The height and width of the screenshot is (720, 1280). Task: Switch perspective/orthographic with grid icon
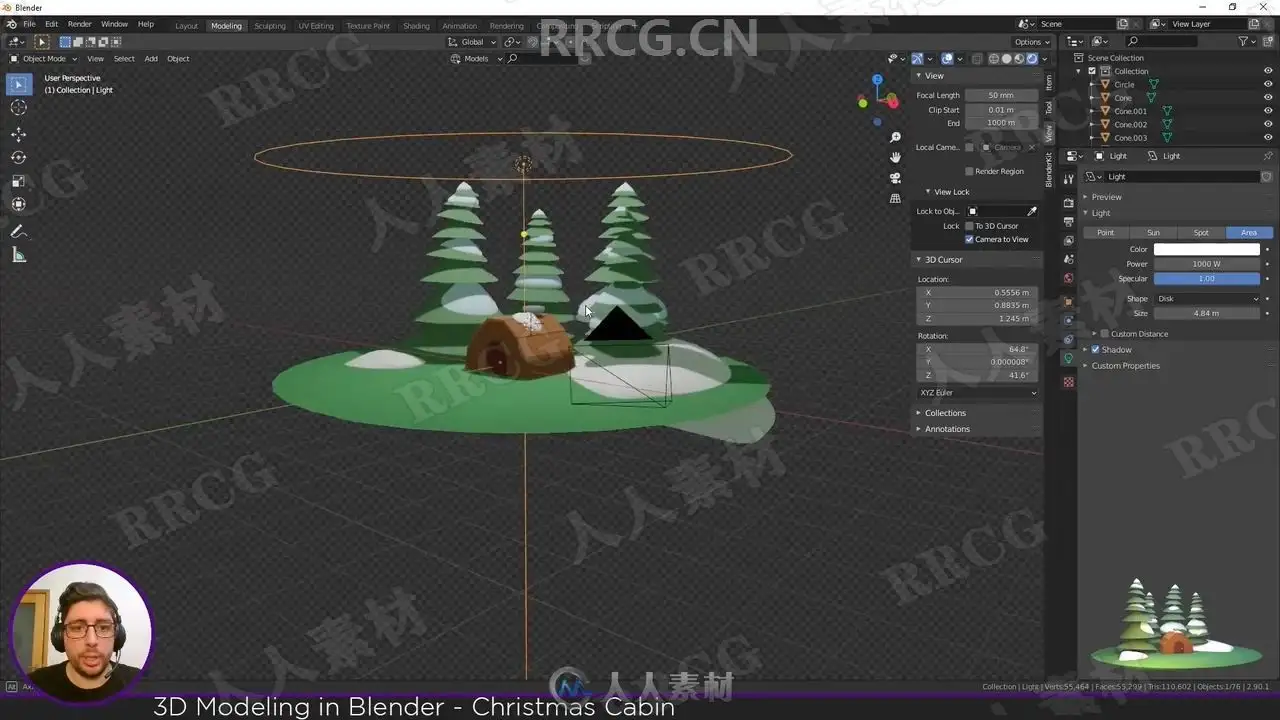(x=895, y=198)
